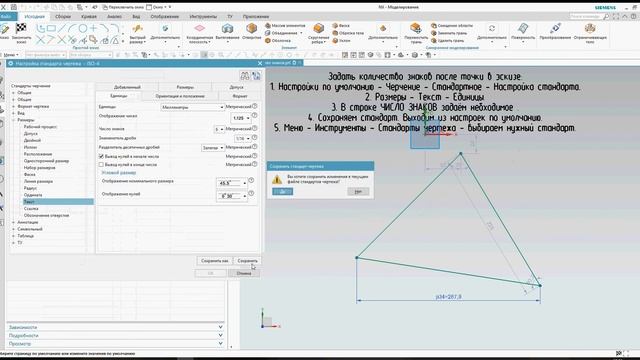Click the Bounding Body icon

coord(590,28)
